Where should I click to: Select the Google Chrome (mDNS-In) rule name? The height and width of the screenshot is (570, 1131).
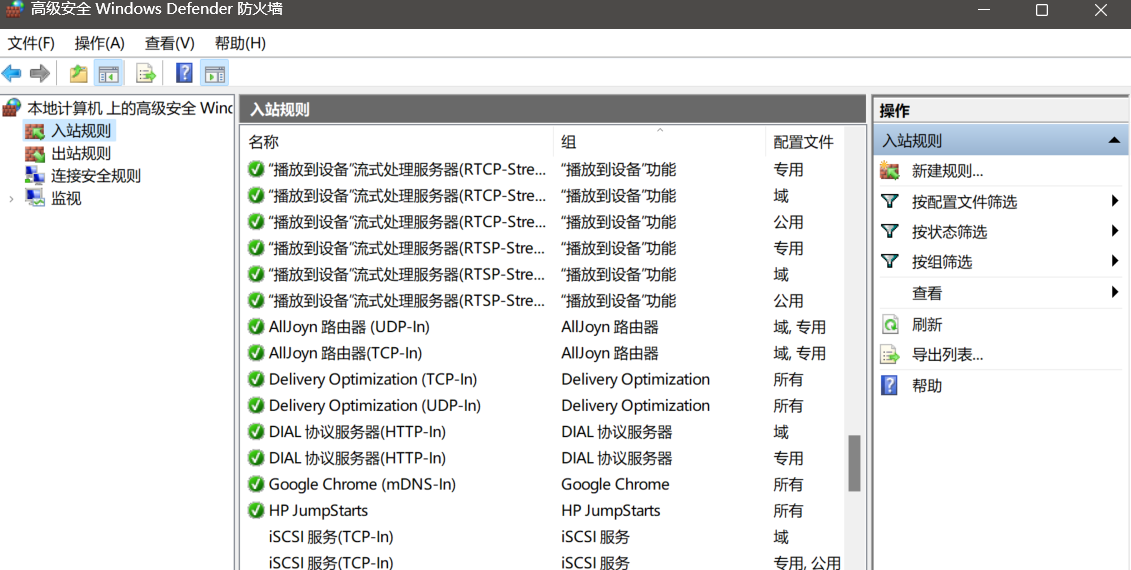362,484
